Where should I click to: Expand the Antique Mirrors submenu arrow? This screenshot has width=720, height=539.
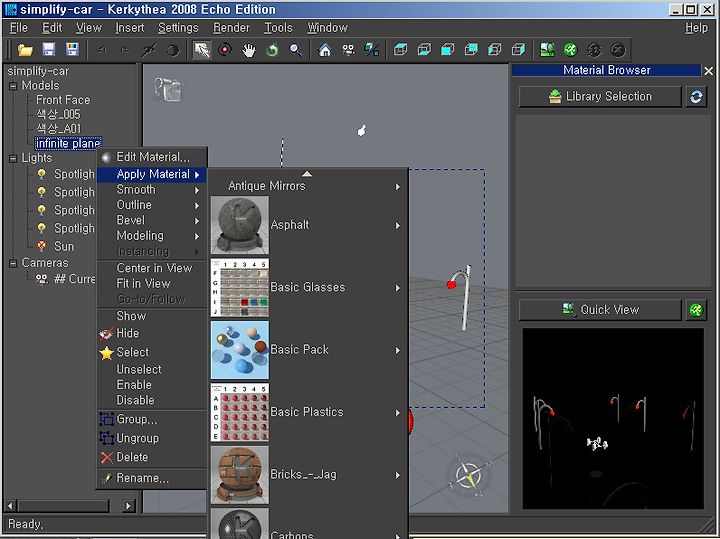point(398,187)
